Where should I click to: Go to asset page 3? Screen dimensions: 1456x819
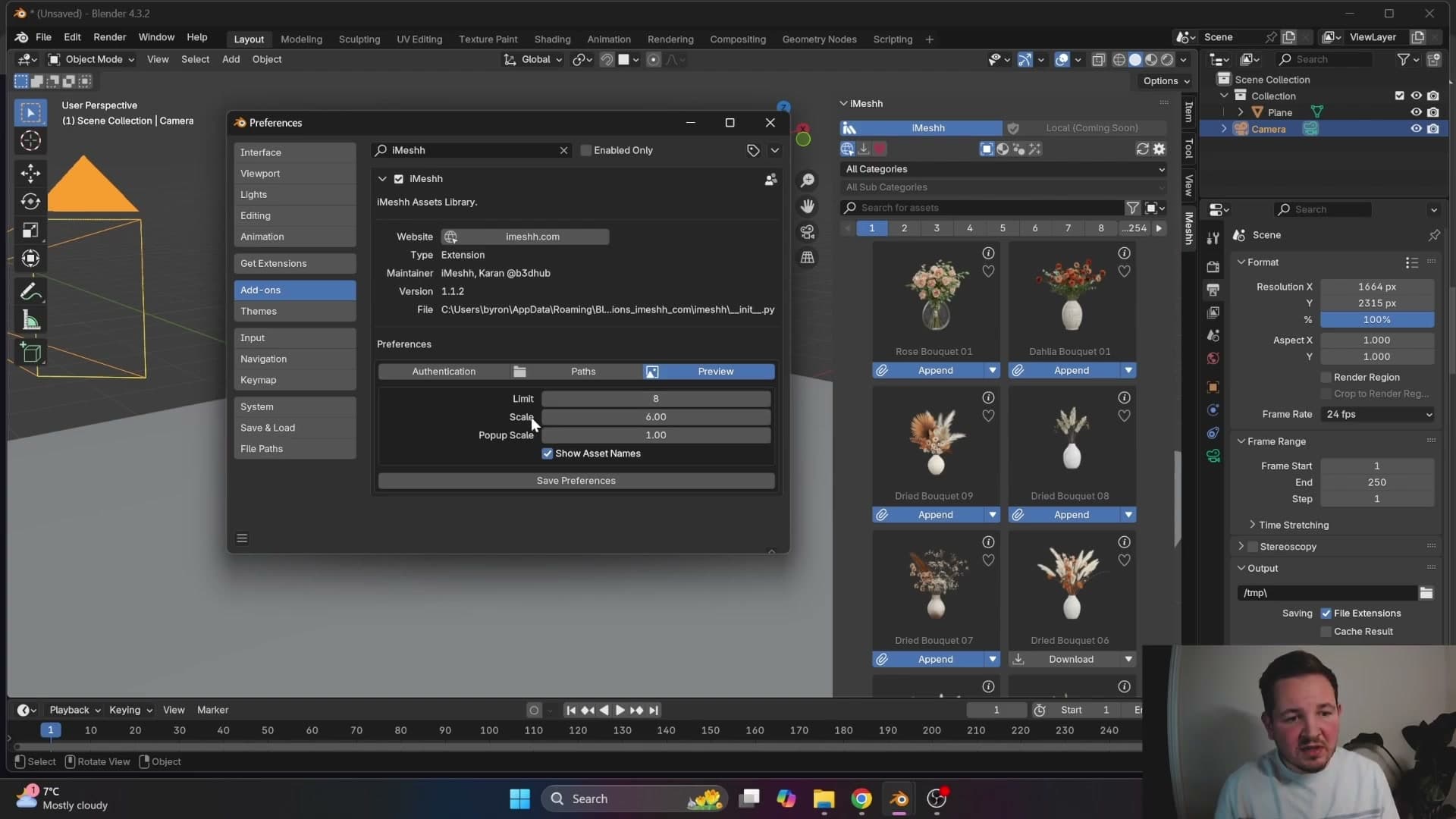click(937, 228)
